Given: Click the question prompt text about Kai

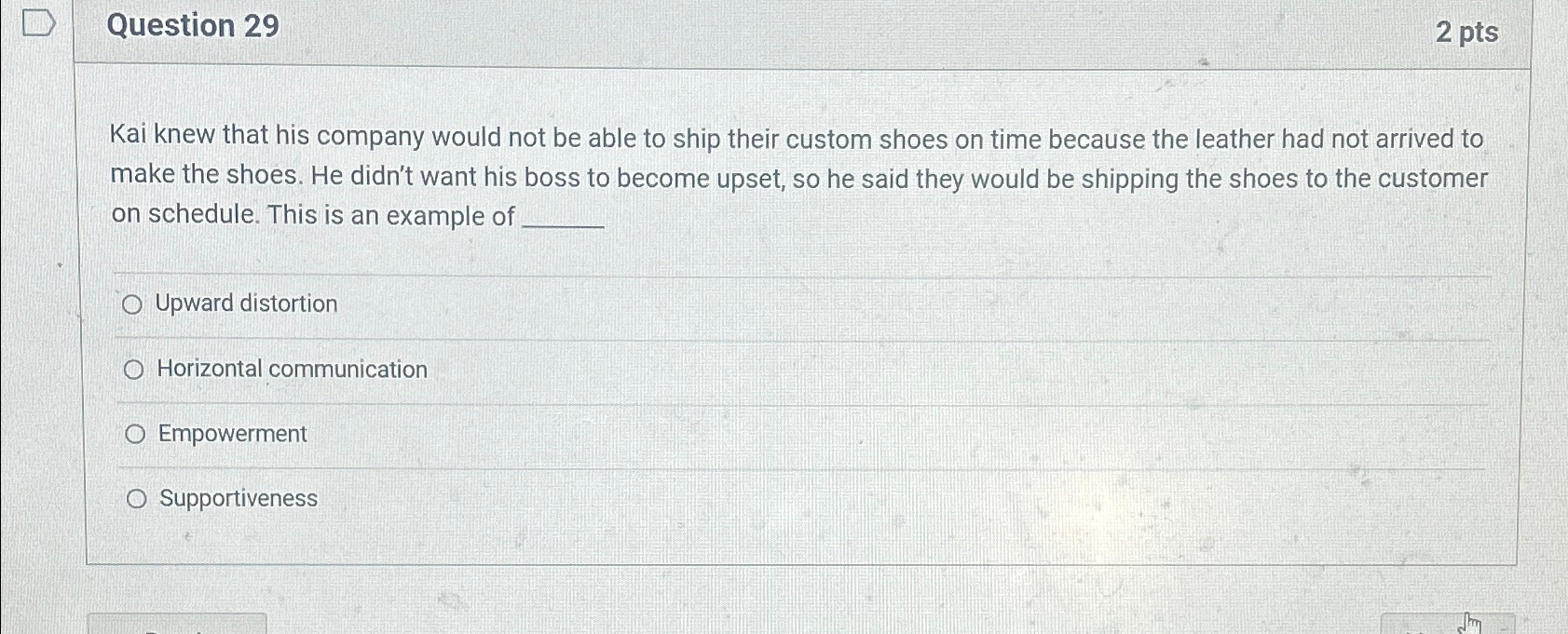Looking at the screenshot, I should (x=797, y=177).
